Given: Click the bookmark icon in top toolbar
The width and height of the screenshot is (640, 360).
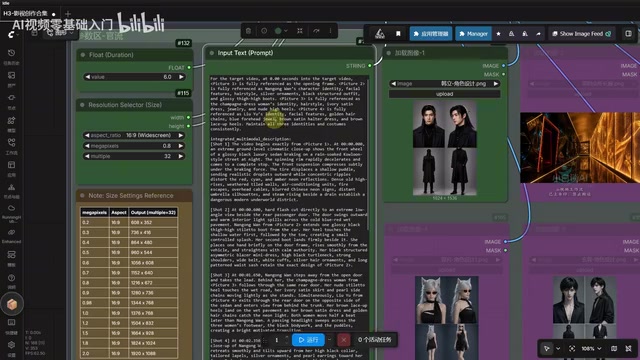Looking at the screenshot, I should pyautogui.click(x=398, y=33).
